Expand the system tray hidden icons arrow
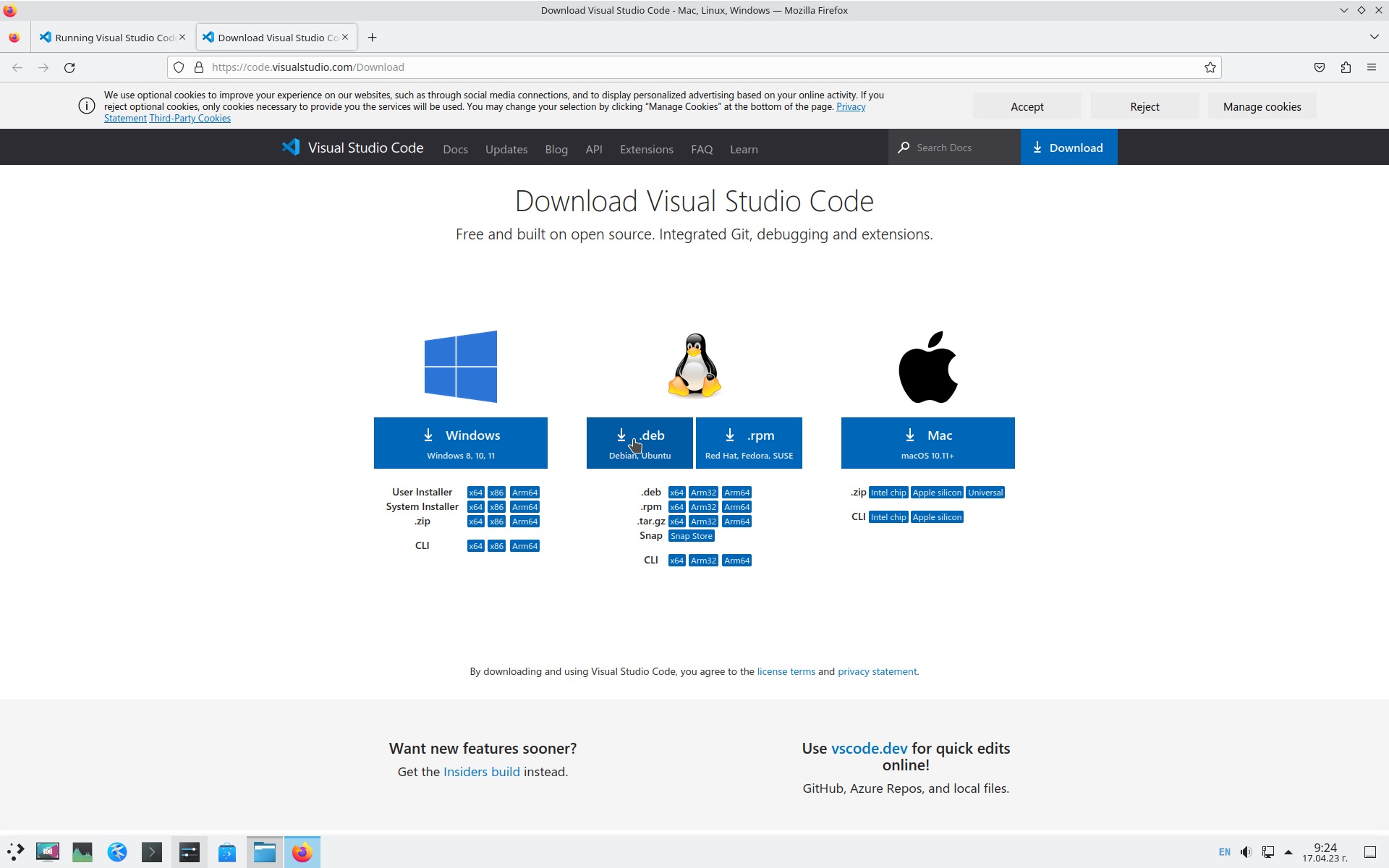Screen dimensions: 1389x868 [x=1288, y=852]
